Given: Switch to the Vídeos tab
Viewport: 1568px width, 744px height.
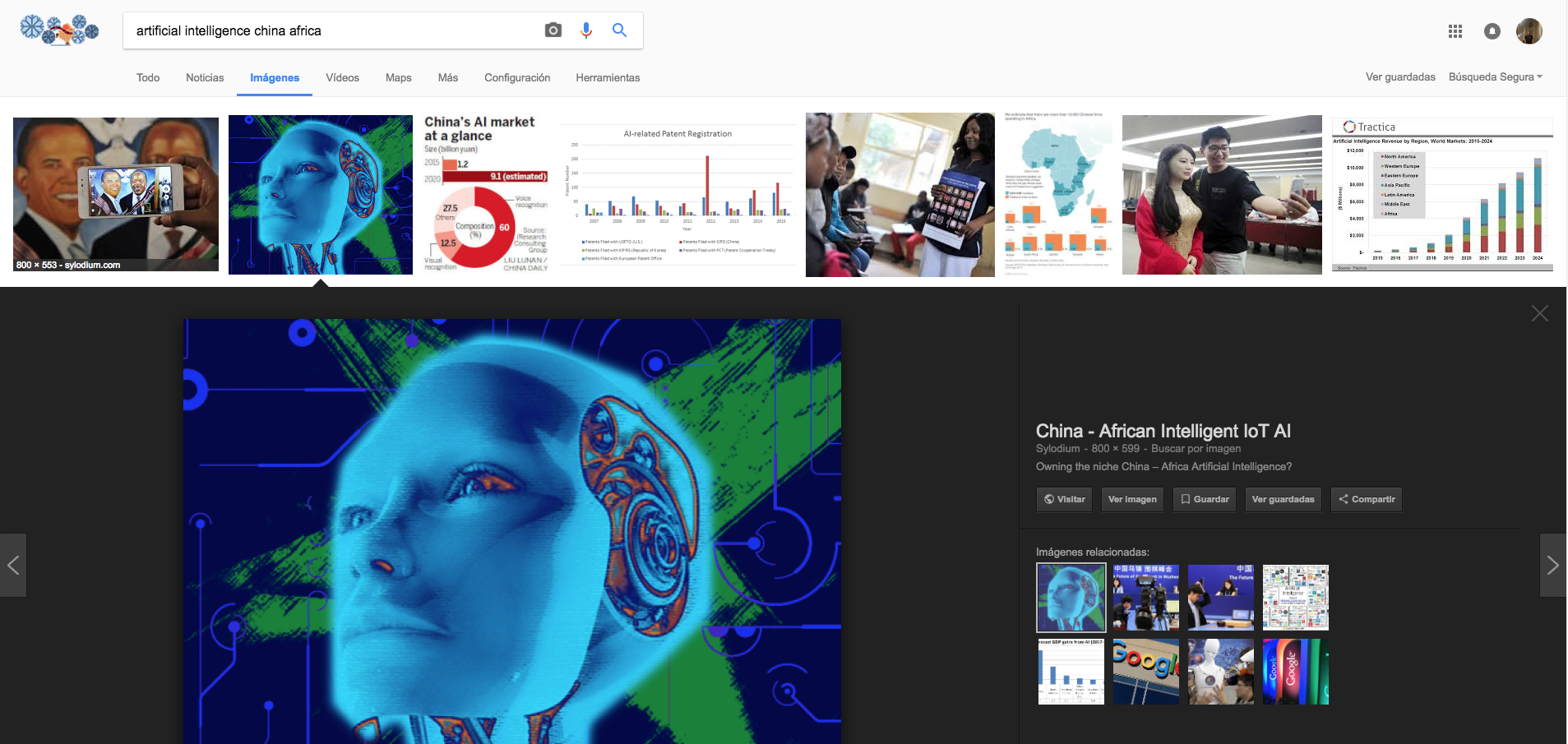Looking at the screenshot, I should coord(342,77).
